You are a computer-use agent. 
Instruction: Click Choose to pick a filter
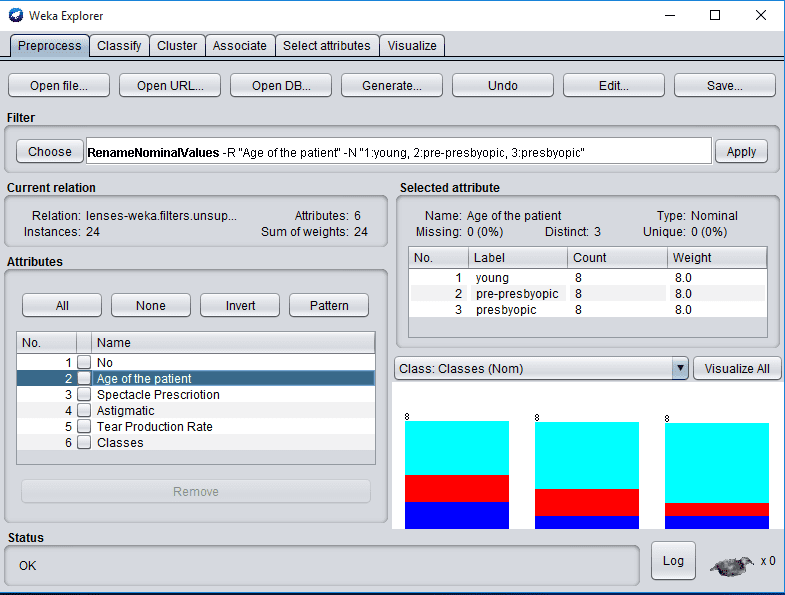50,152
